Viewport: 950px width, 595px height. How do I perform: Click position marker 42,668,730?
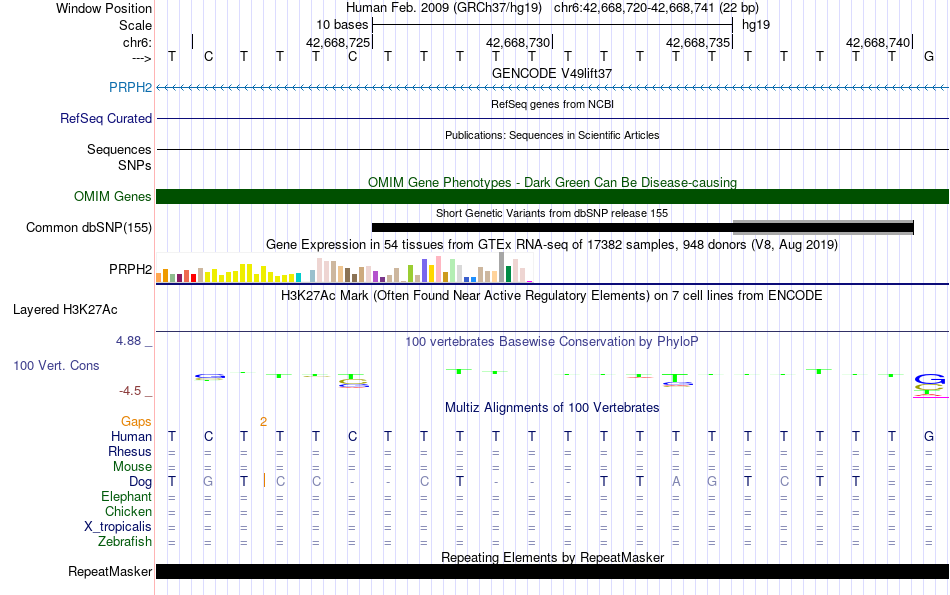pos(517,42)
